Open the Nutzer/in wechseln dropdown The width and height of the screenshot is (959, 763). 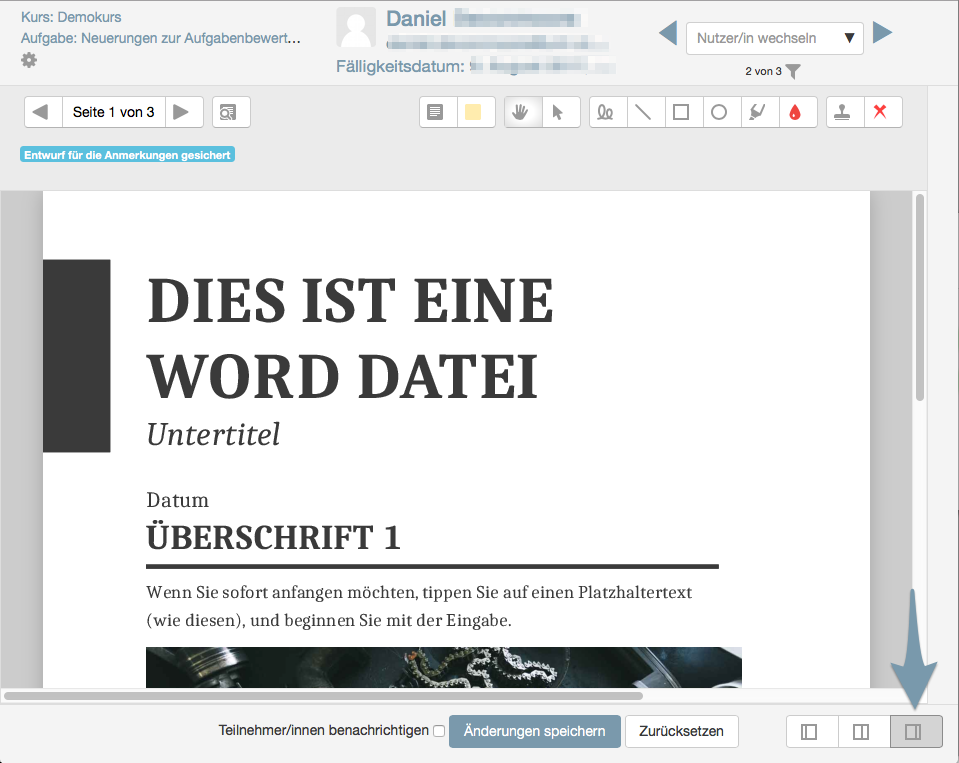pyautogui.click(x=774, y=38)
